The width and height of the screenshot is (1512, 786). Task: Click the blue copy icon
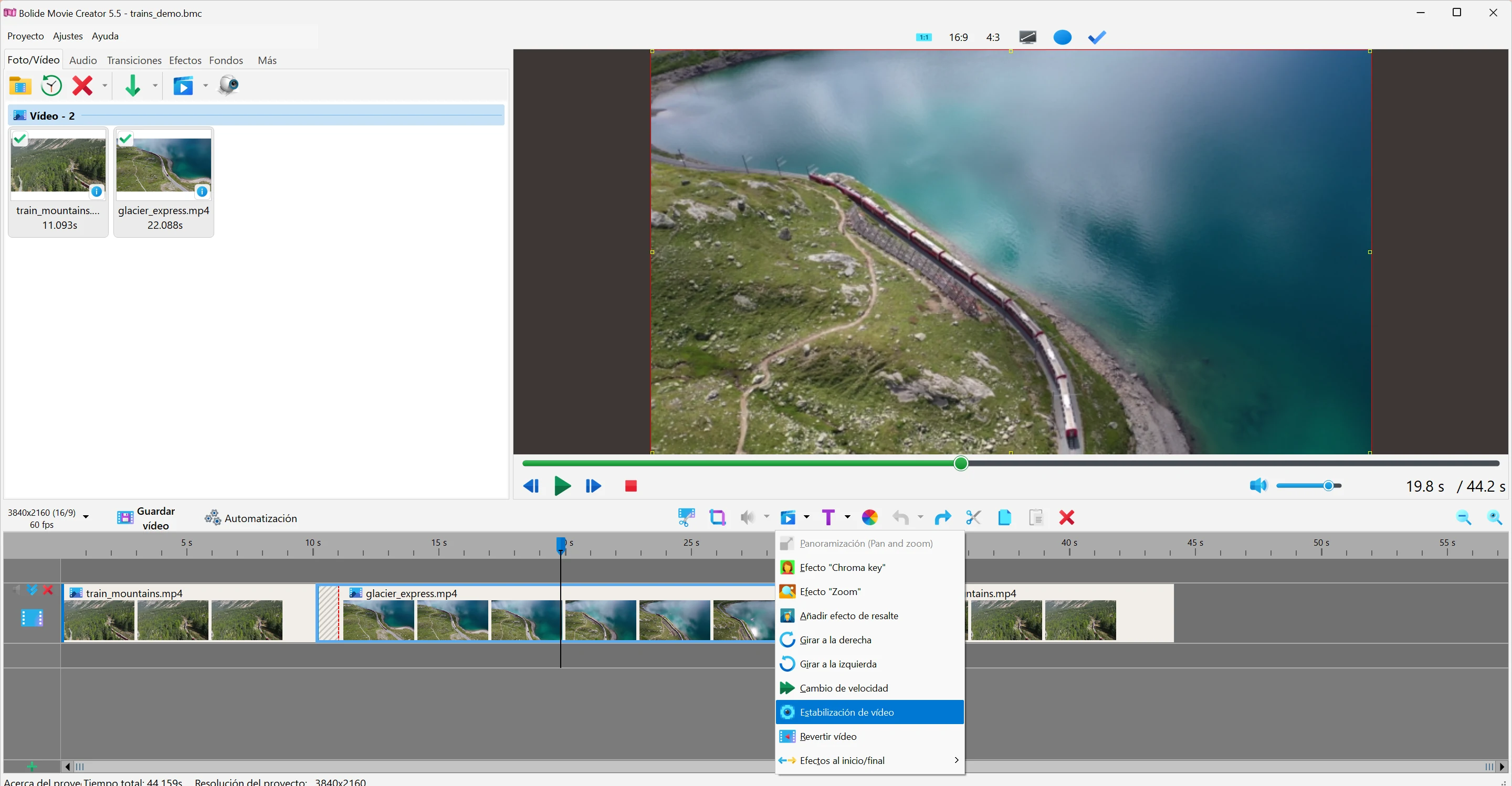(x=1004, y=517)
